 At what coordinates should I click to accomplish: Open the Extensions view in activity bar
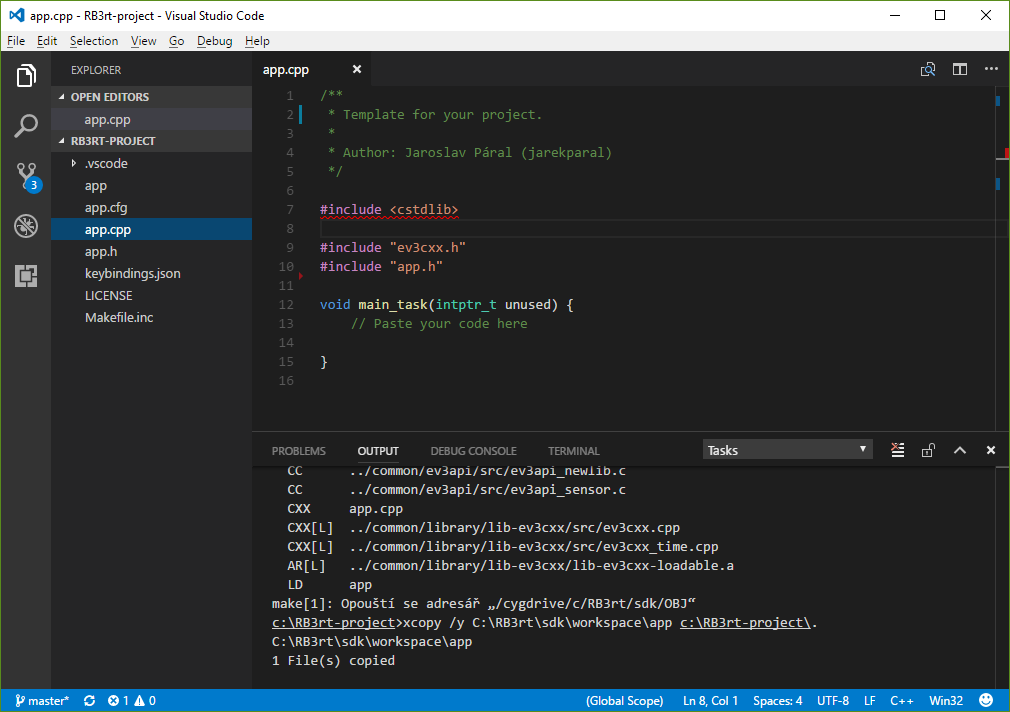[26, 276]
